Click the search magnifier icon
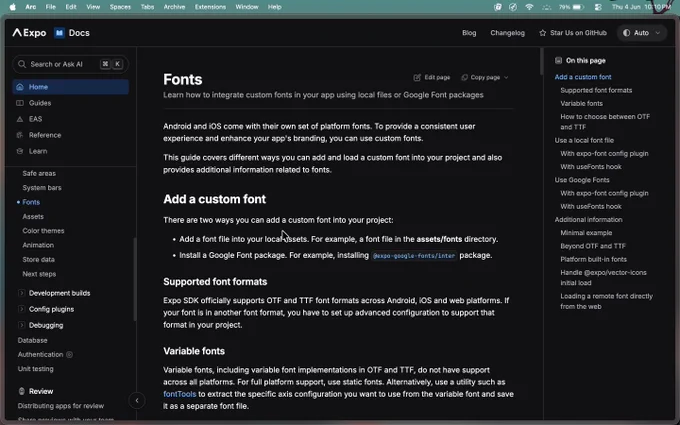This screenshot has width=680, height=425. [x=22, y=64]
